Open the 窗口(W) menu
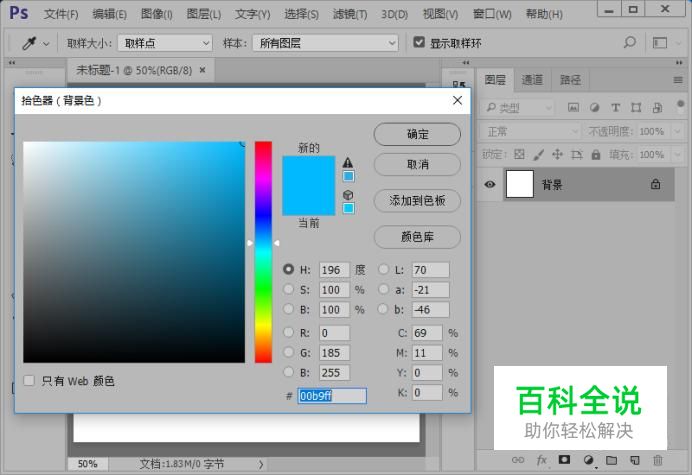Viewport: 692px width, 475px height. point(492,14)
